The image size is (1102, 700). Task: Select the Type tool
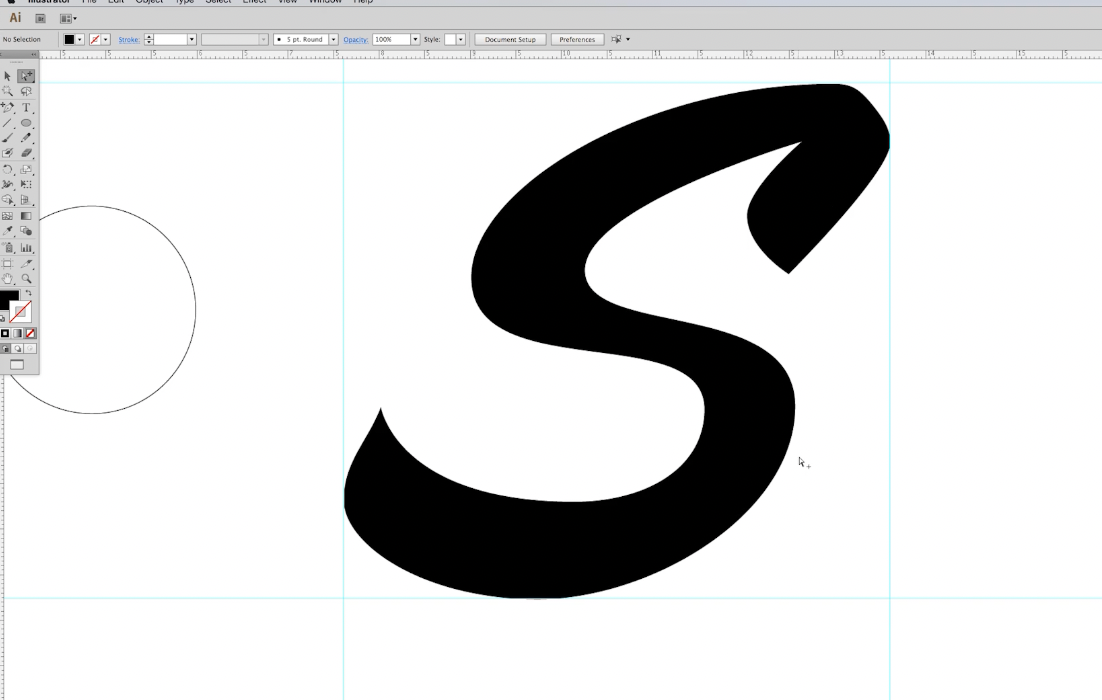click(x=27, y=108)
